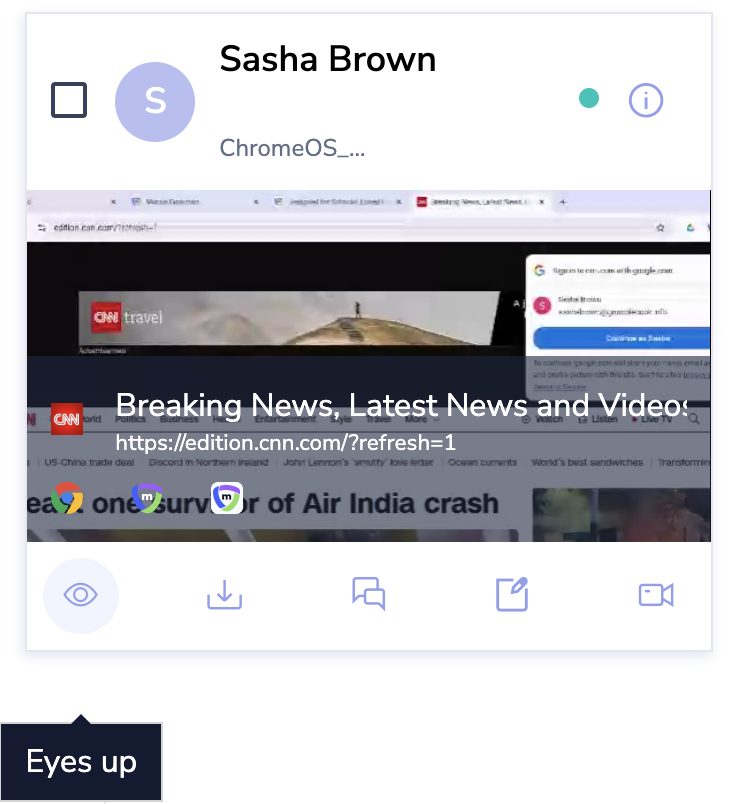The width and height of the screenshot is (736, 804).
Task: Click the shield-shaped m extension icon
Action: pos(227,498)
